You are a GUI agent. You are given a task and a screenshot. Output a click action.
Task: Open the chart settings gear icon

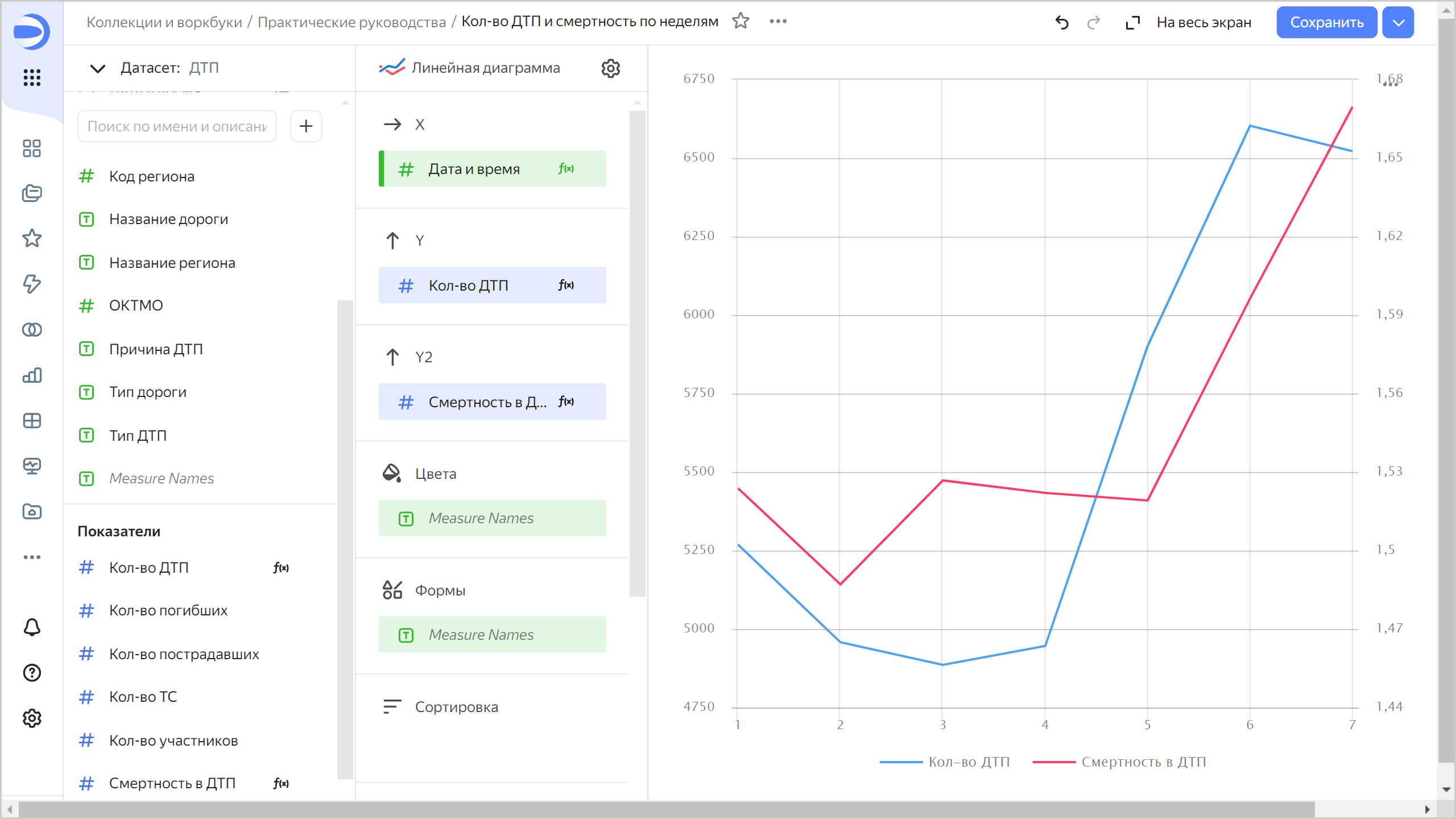(610, 68)
